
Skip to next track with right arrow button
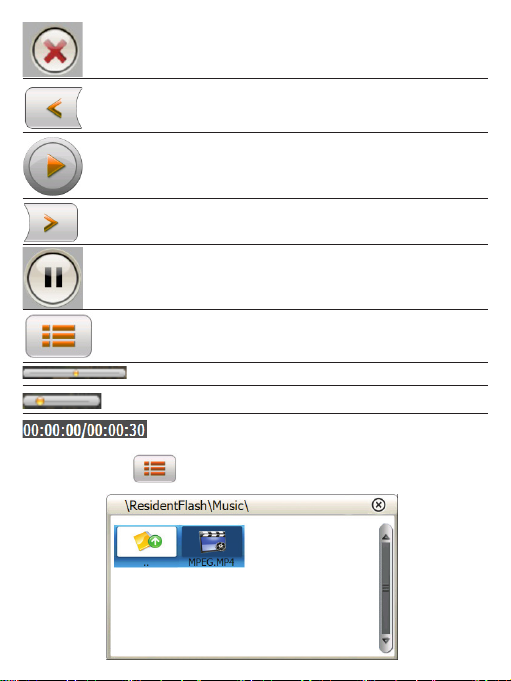point(51,222)
